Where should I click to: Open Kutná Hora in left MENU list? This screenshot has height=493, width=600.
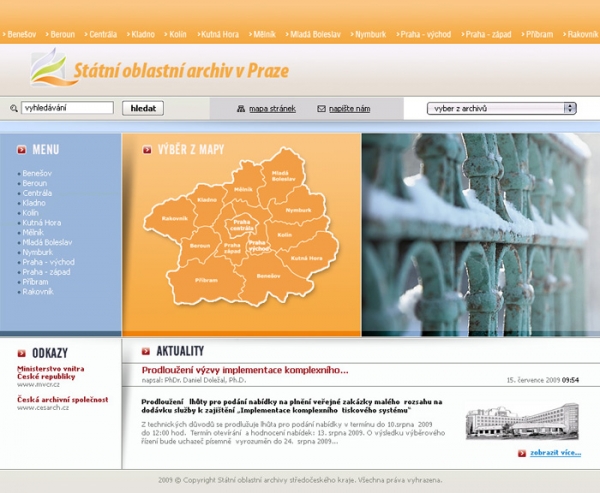(42, 223)
